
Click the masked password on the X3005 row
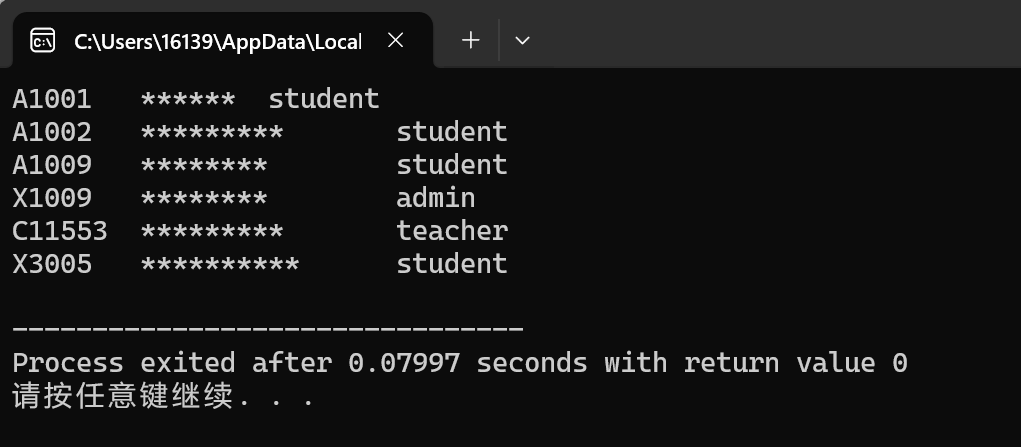pyautogui.click(x=220, y=265)
